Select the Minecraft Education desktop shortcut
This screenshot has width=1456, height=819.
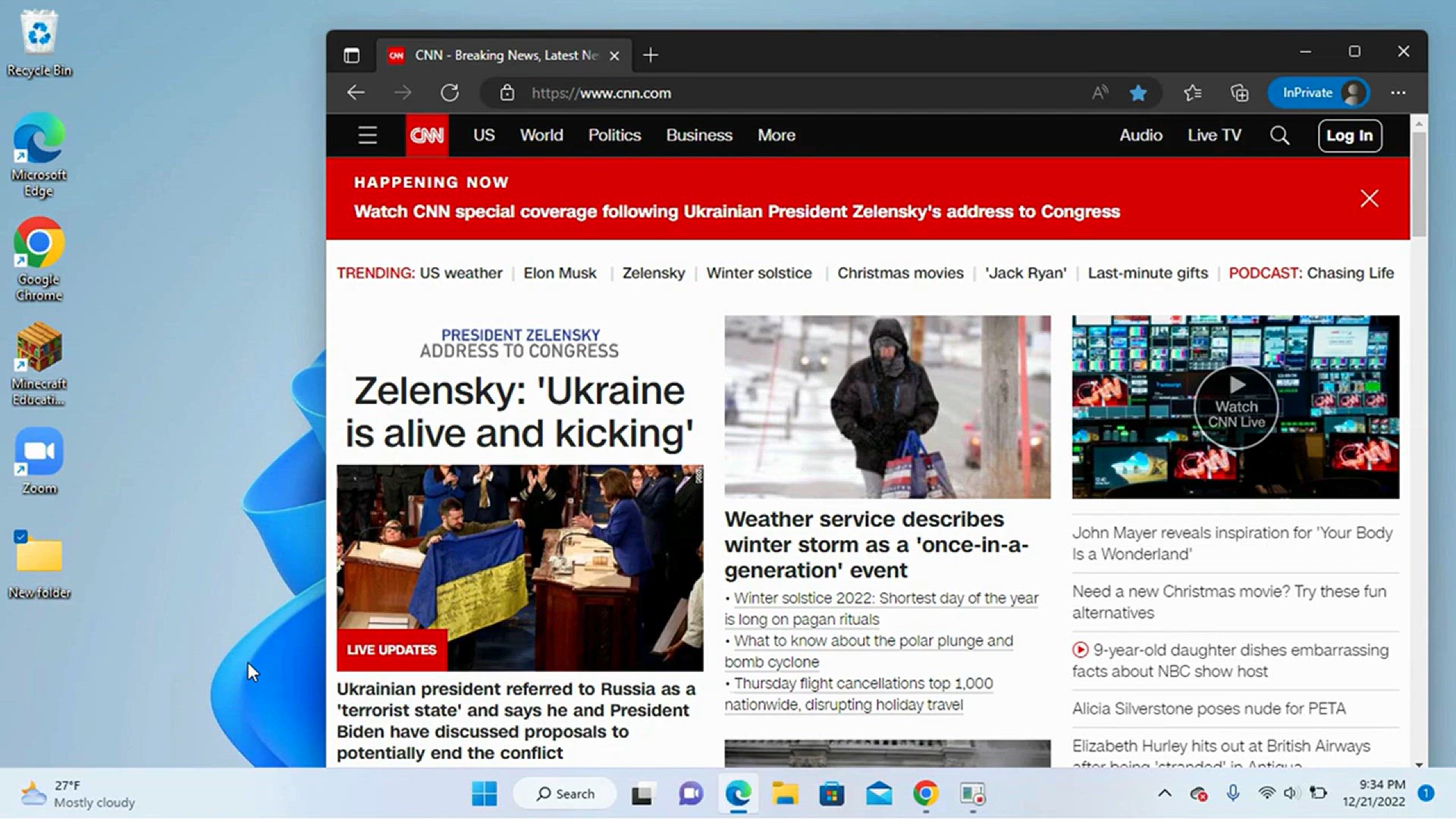coord(39,364)
